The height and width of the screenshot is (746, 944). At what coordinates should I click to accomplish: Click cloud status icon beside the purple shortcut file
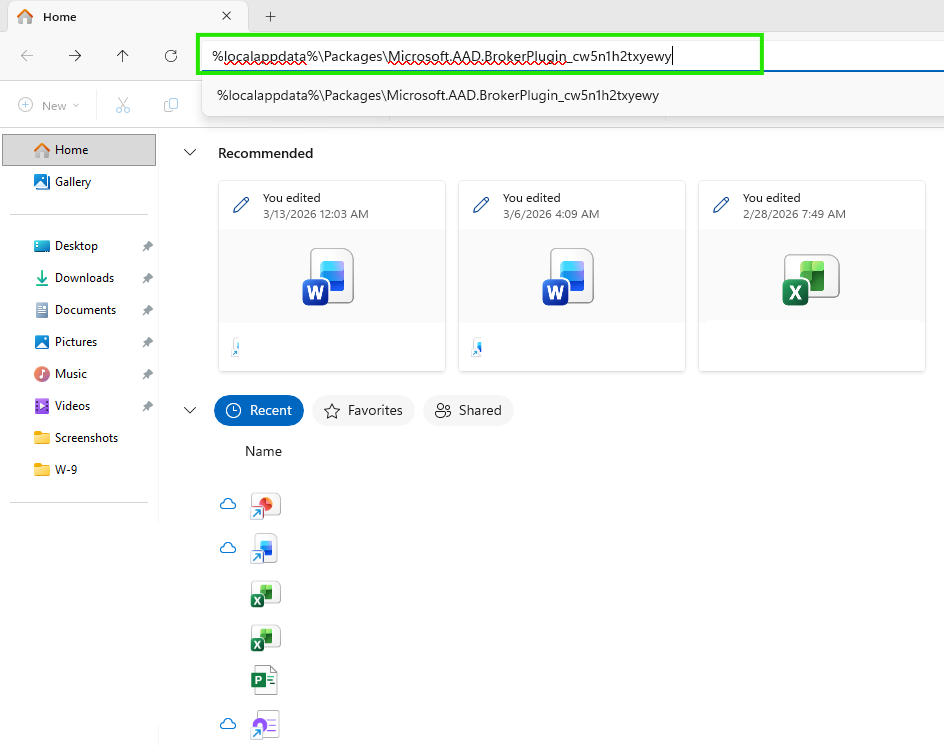(228, 724)
